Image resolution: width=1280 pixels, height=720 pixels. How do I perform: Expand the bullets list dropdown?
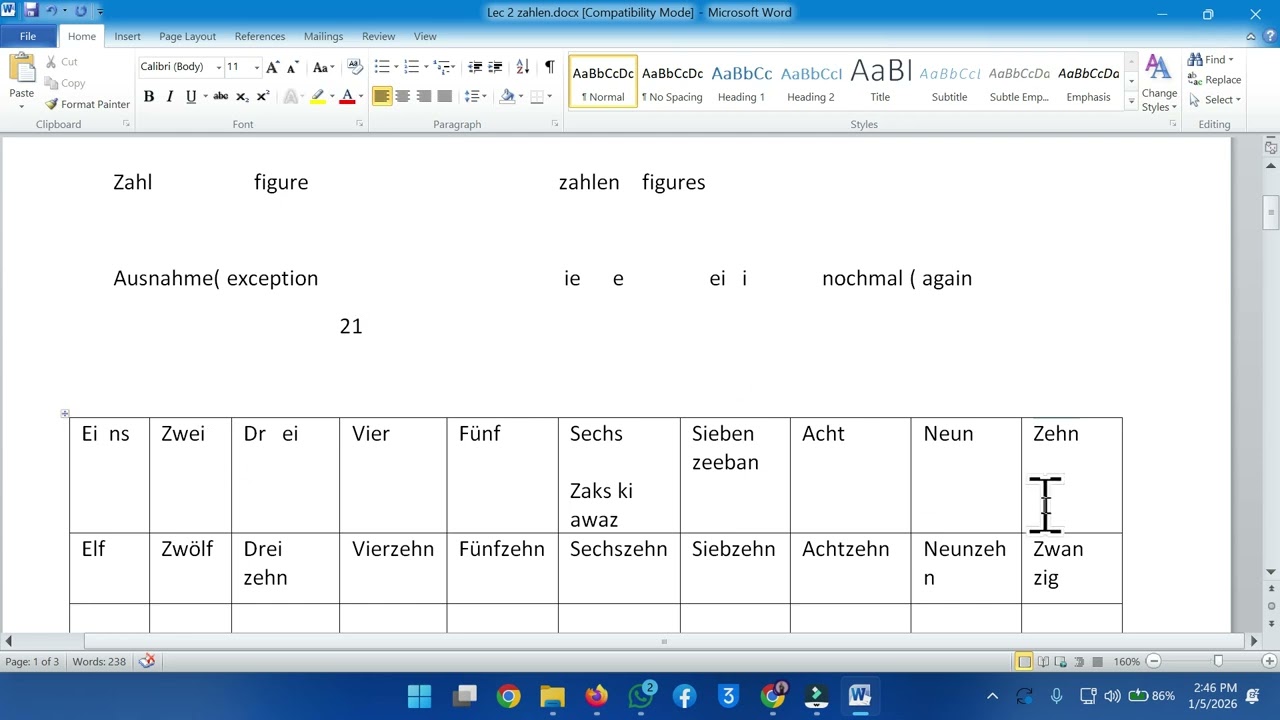point(396,67)
